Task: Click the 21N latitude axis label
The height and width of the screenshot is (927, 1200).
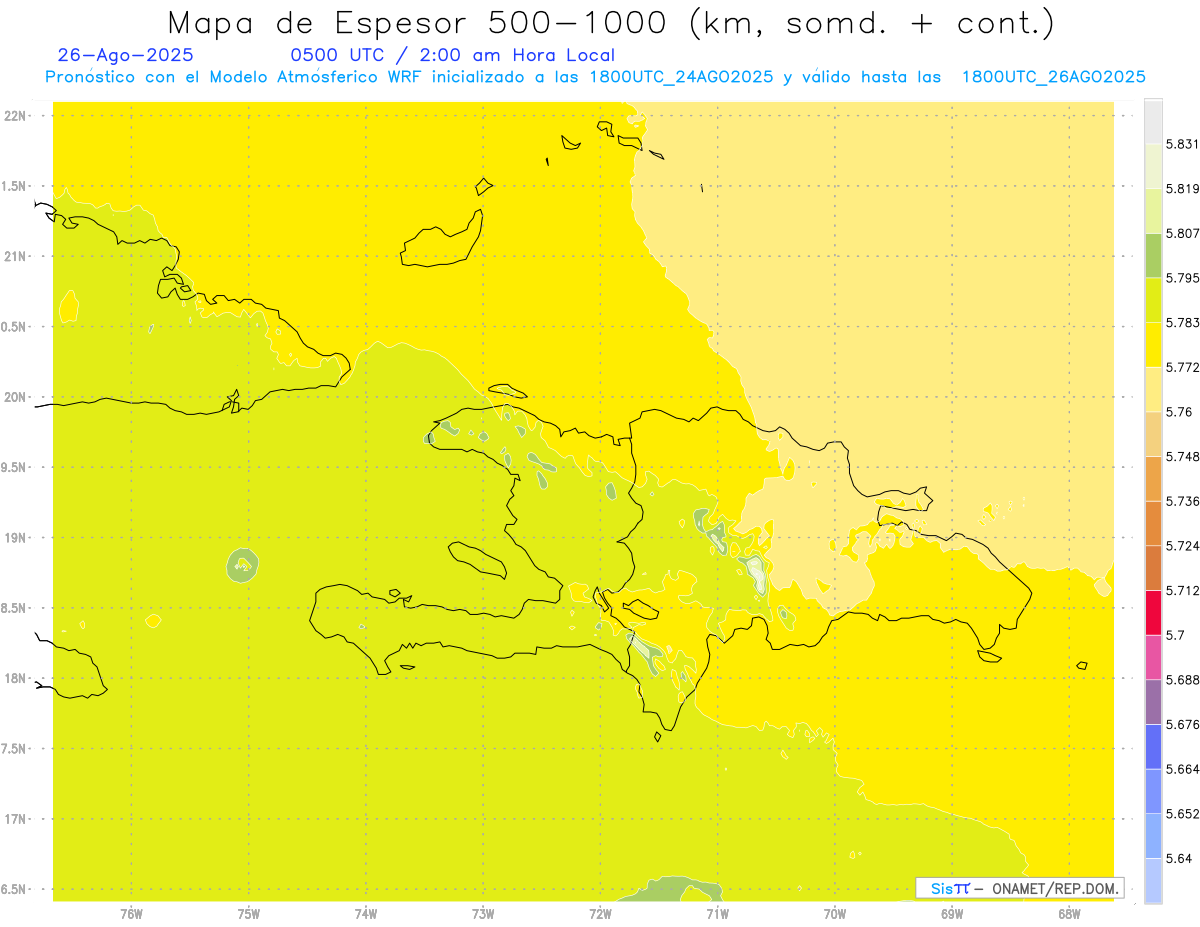Action: pyautogui.click(x=15, y=256)
